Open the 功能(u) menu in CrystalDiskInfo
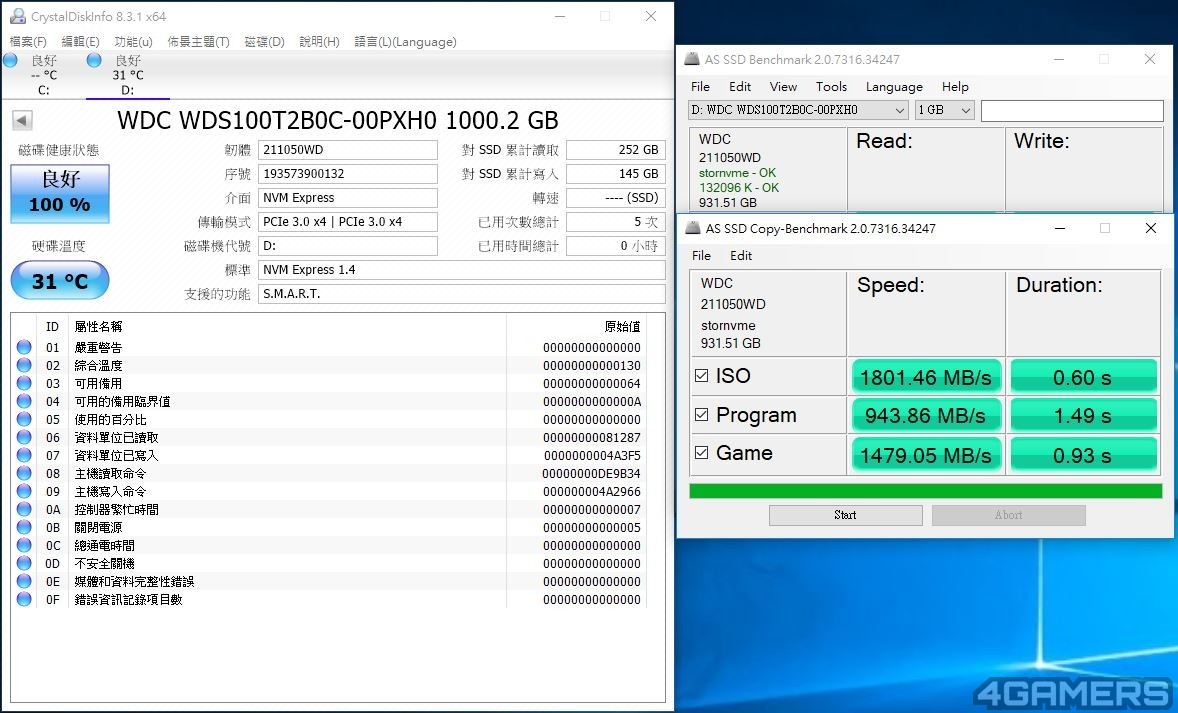 133,42
